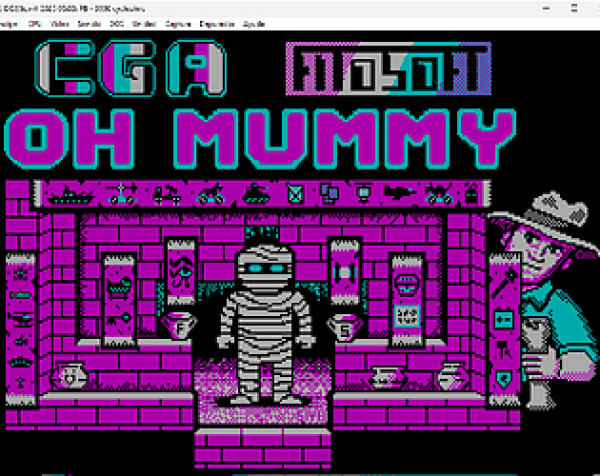
Task: Click the hammer icon on the right pillar
Action: tap(503, 350)
